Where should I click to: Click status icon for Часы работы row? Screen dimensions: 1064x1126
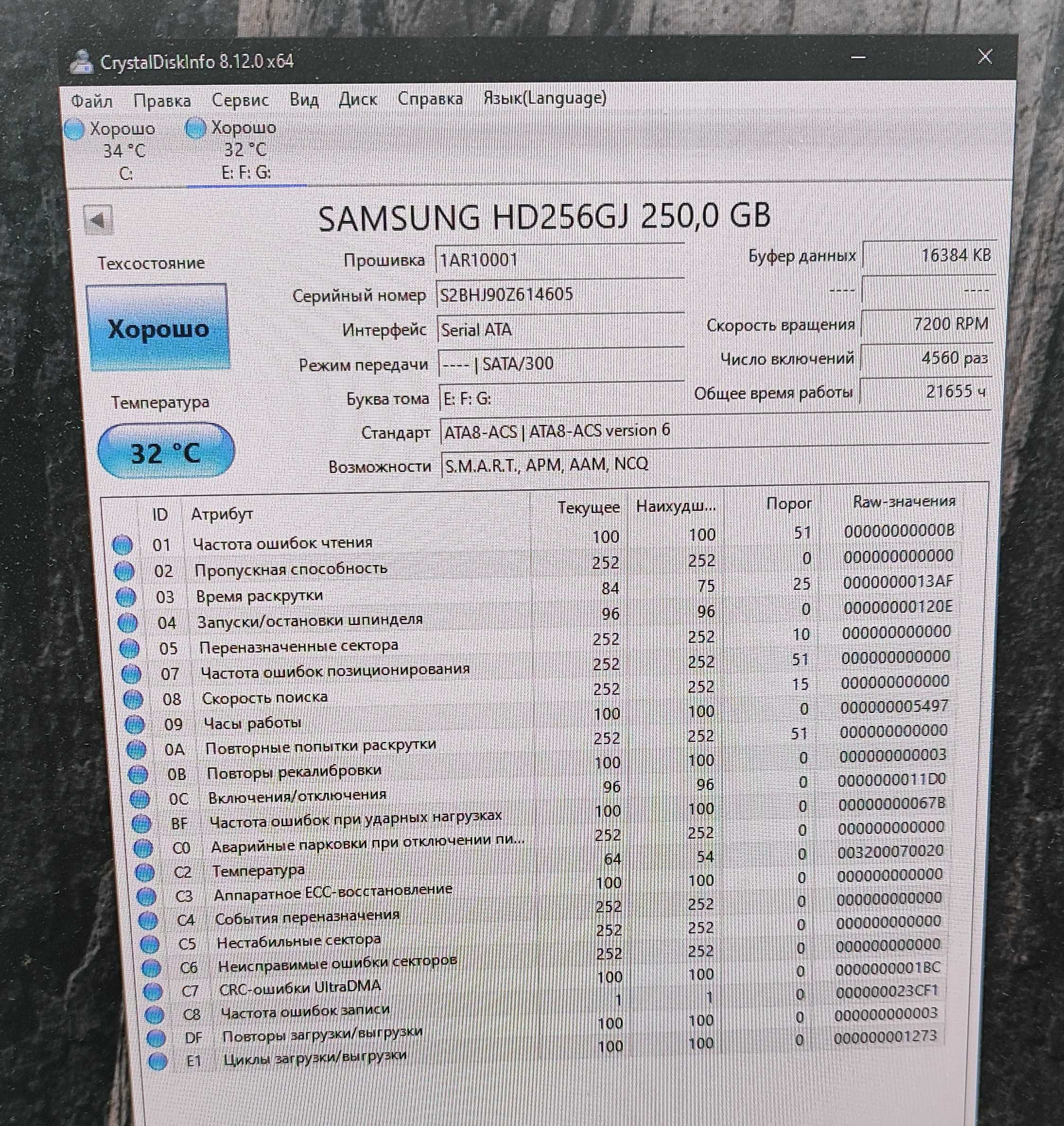(134, 724)
